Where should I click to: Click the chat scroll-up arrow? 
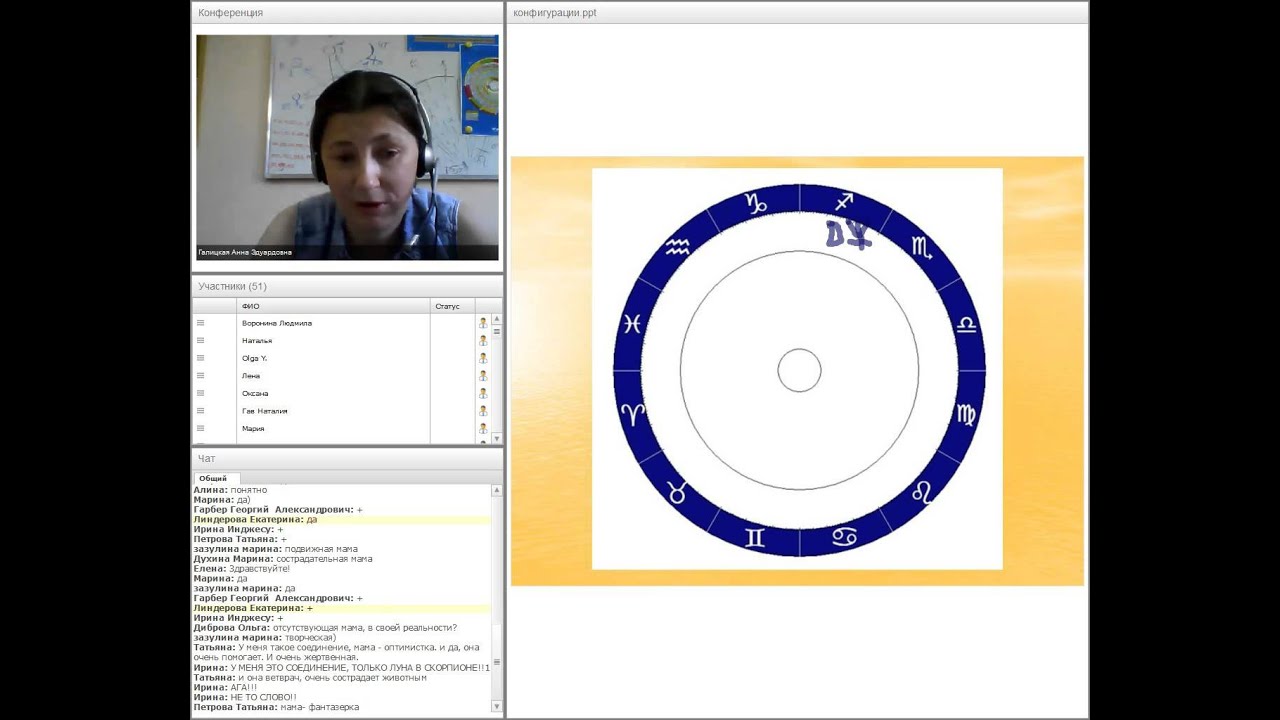pos(497,490)
